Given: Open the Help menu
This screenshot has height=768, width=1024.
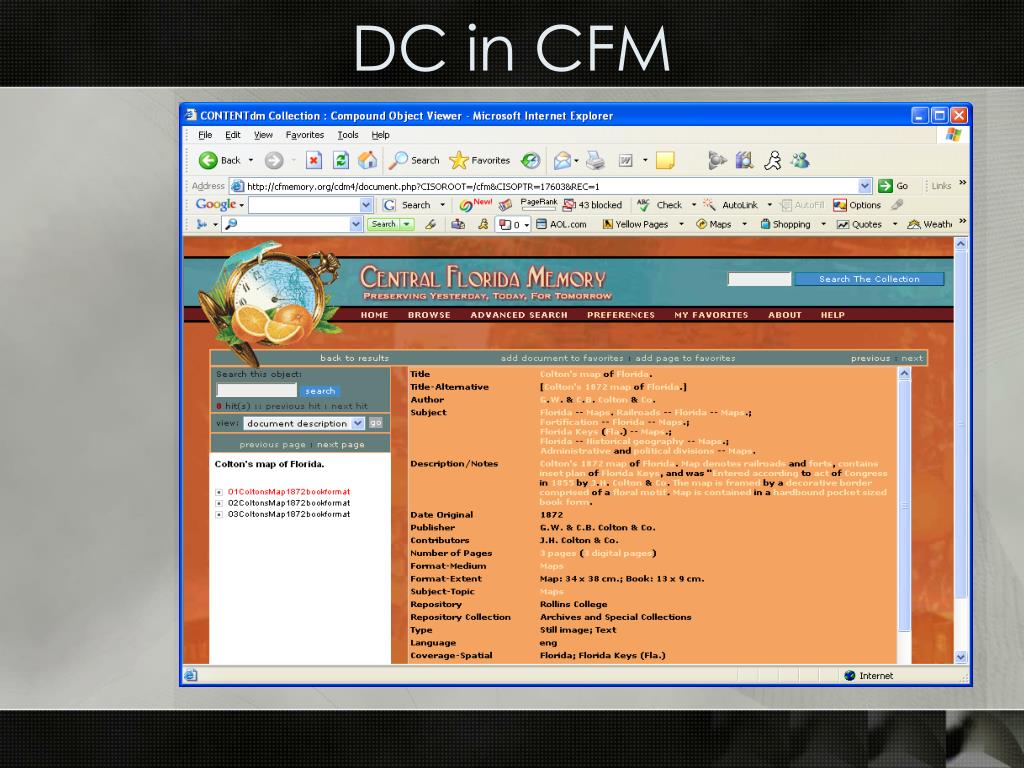Looking at the screenshot, I should [x=380, y=135].
